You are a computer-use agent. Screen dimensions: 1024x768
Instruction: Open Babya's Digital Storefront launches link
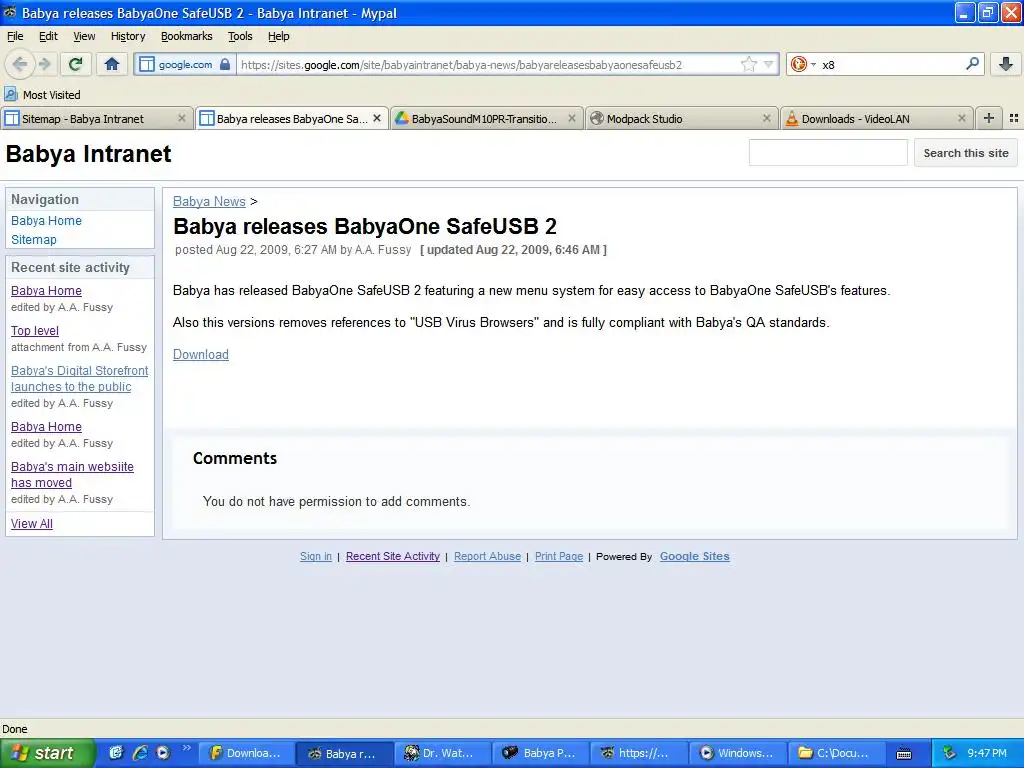80,379
